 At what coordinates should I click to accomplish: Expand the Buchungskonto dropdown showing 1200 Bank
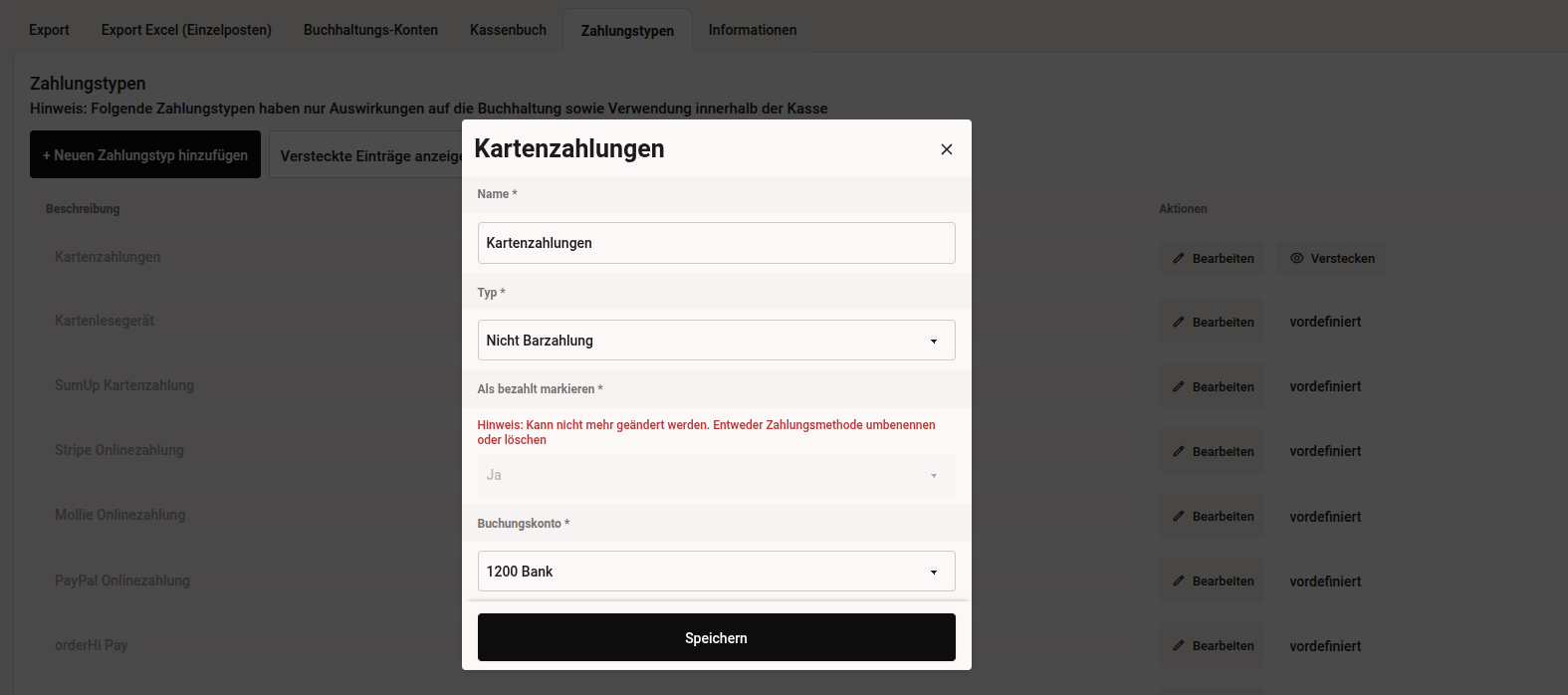(716, 572)
